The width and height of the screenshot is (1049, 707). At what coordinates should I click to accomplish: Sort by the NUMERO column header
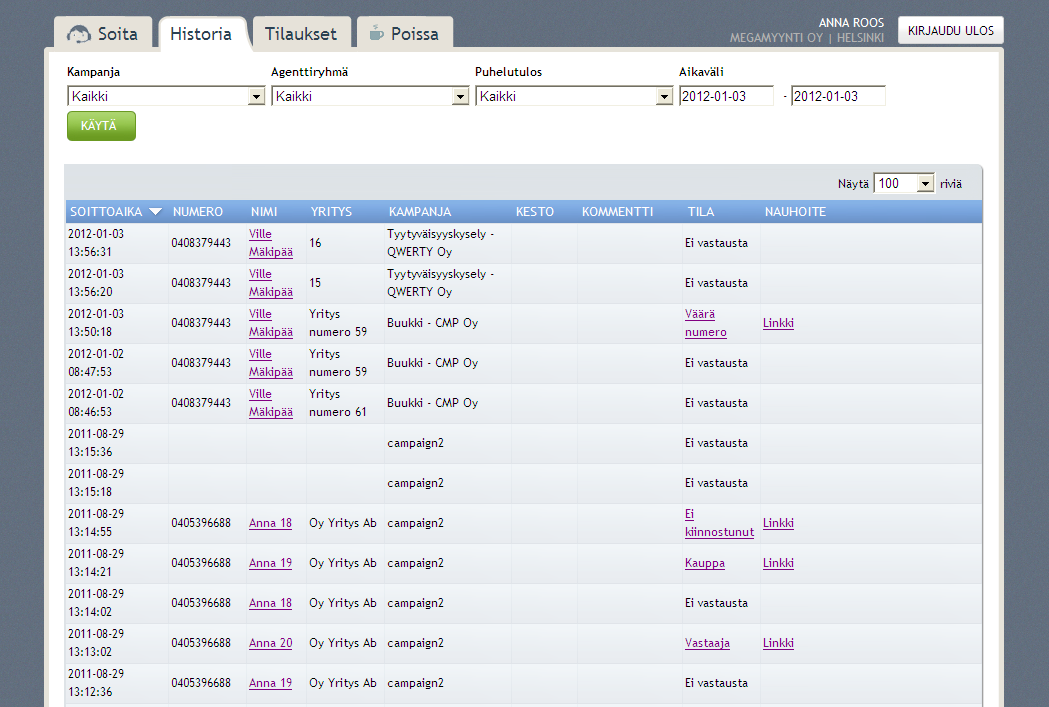pyautogui.click(x=197, y=212)
